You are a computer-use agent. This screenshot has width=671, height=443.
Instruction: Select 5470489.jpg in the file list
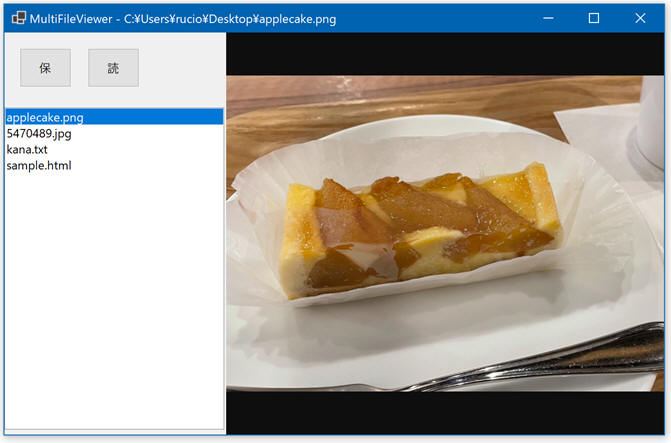pyautogui.click(x=114, y=133)
